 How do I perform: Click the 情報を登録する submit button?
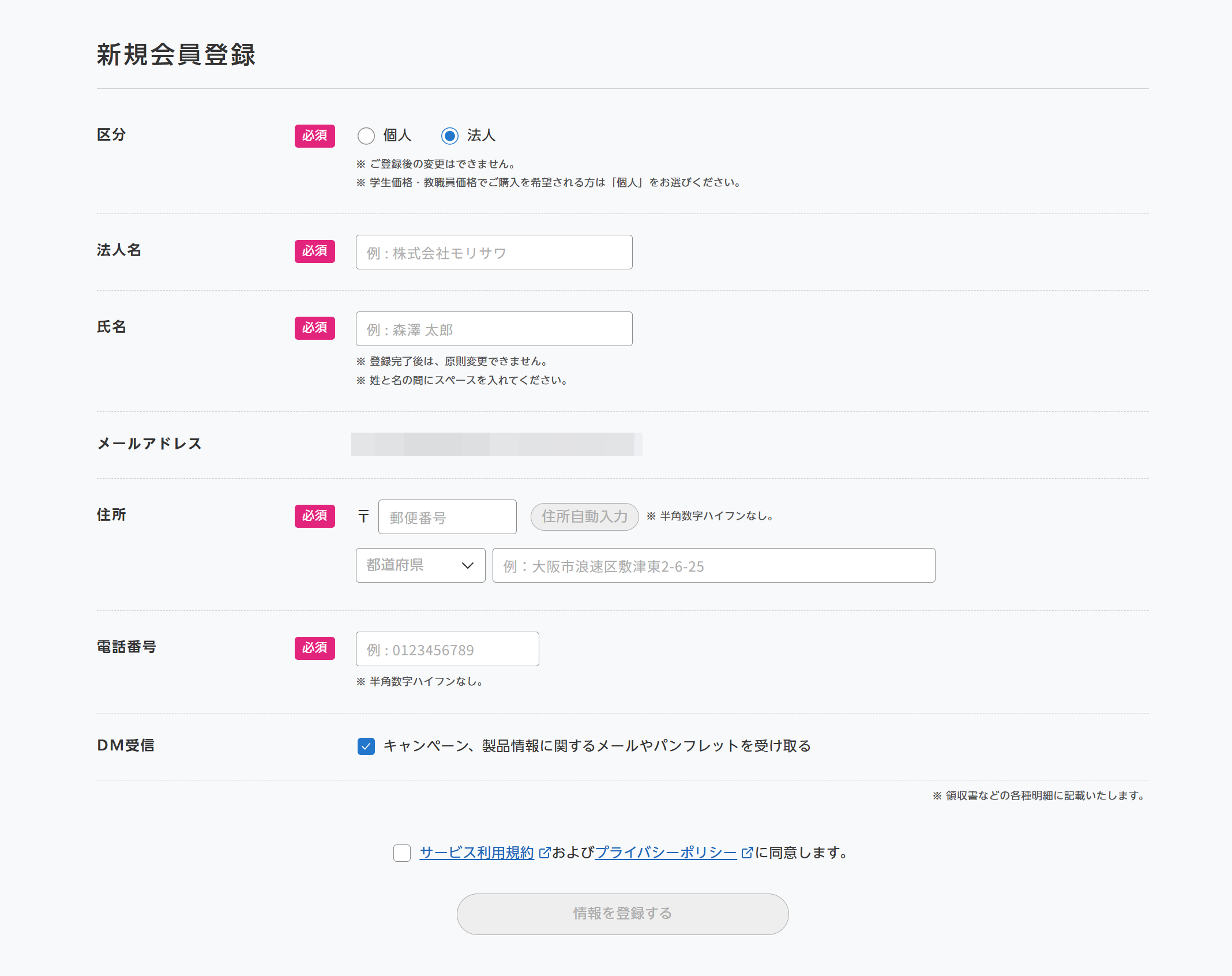[x=622, y=914]
